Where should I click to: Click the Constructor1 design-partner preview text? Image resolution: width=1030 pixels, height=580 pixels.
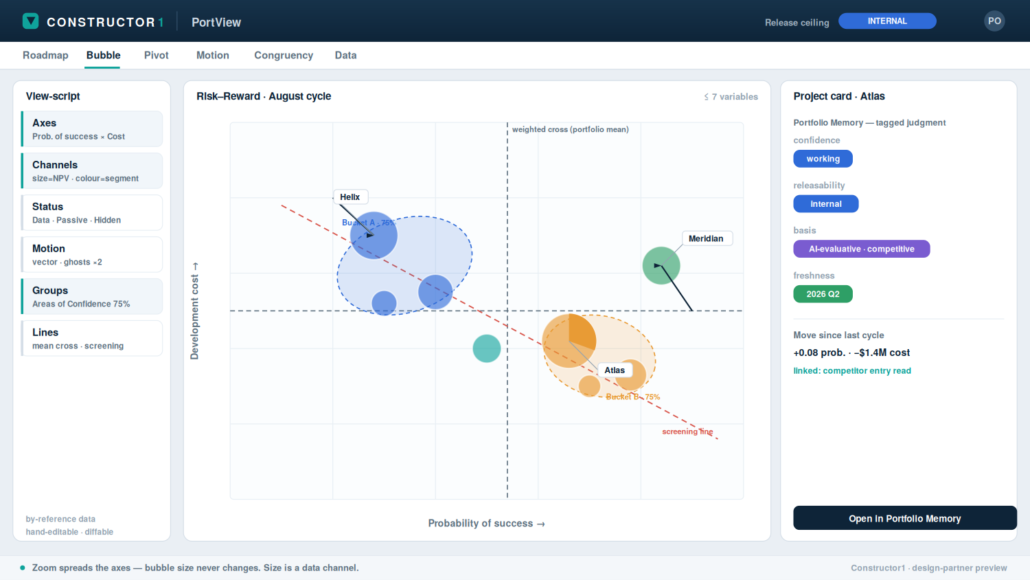[928, 568]
